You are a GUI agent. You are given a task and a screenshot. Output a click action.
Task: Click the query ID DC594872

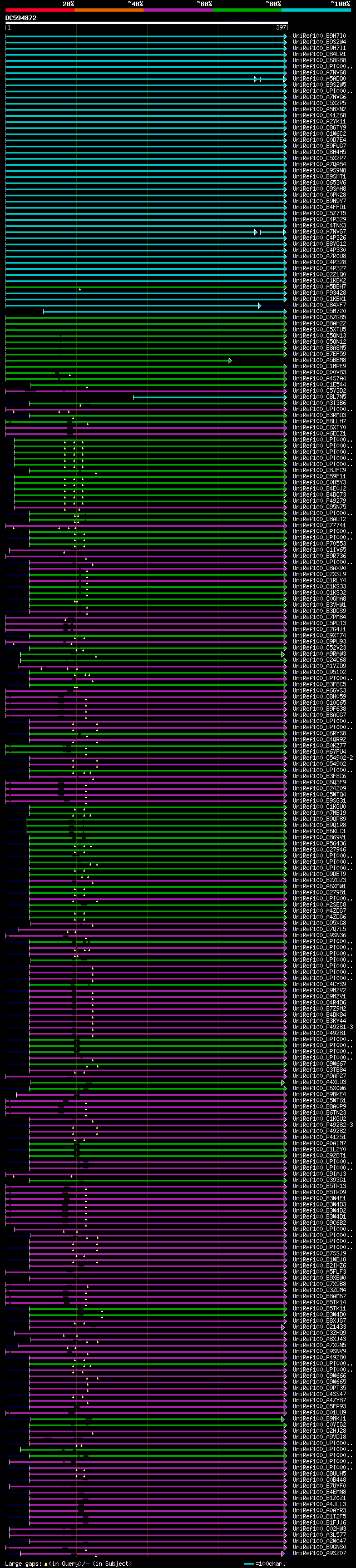21,18
